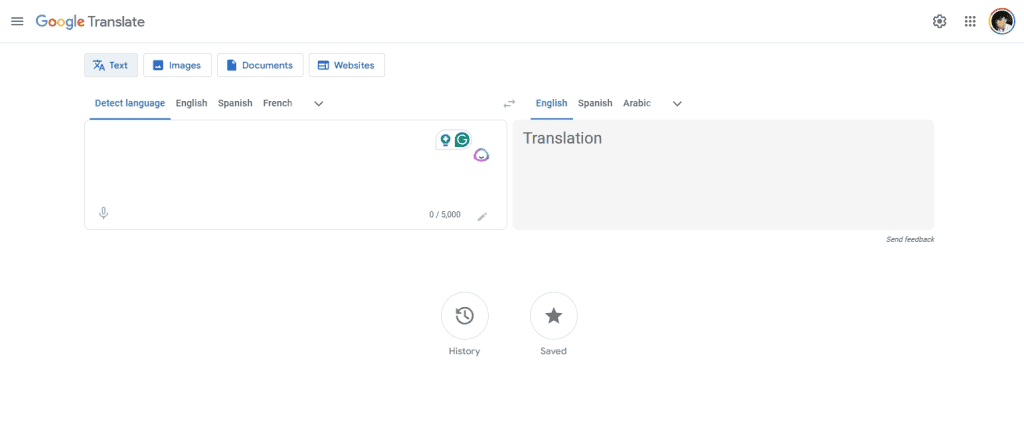Swap source and target languages
This screenshot has width=1024, height=432.
[x=509, y=103]
